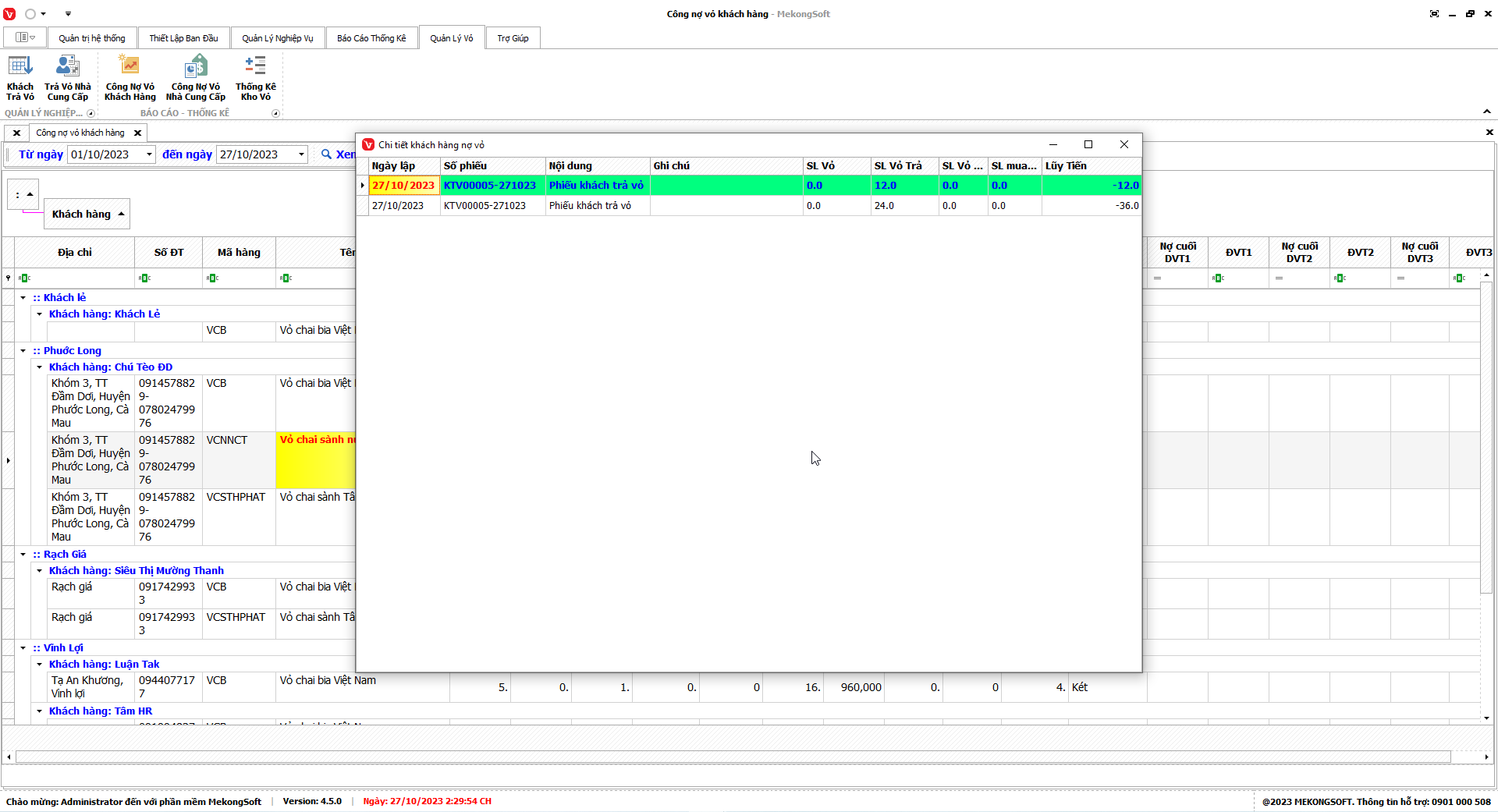This screenshot has height=812, width=1498.
Task: Open Trả Vỏ Nhà Cung Cấp
Action: pyautogui.click(x=68, y=78)
